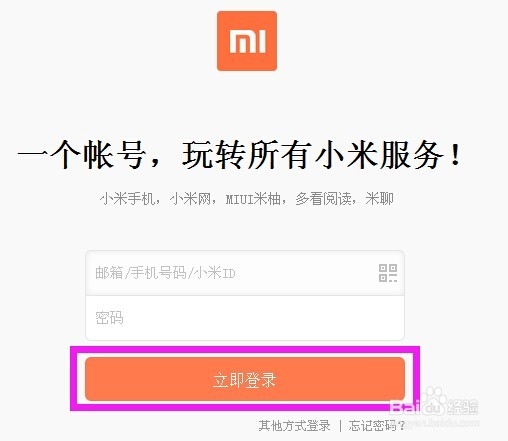Click the MIUI米柚 text in subtitle
The image size is (508, 441).
[x=253, y=199]
